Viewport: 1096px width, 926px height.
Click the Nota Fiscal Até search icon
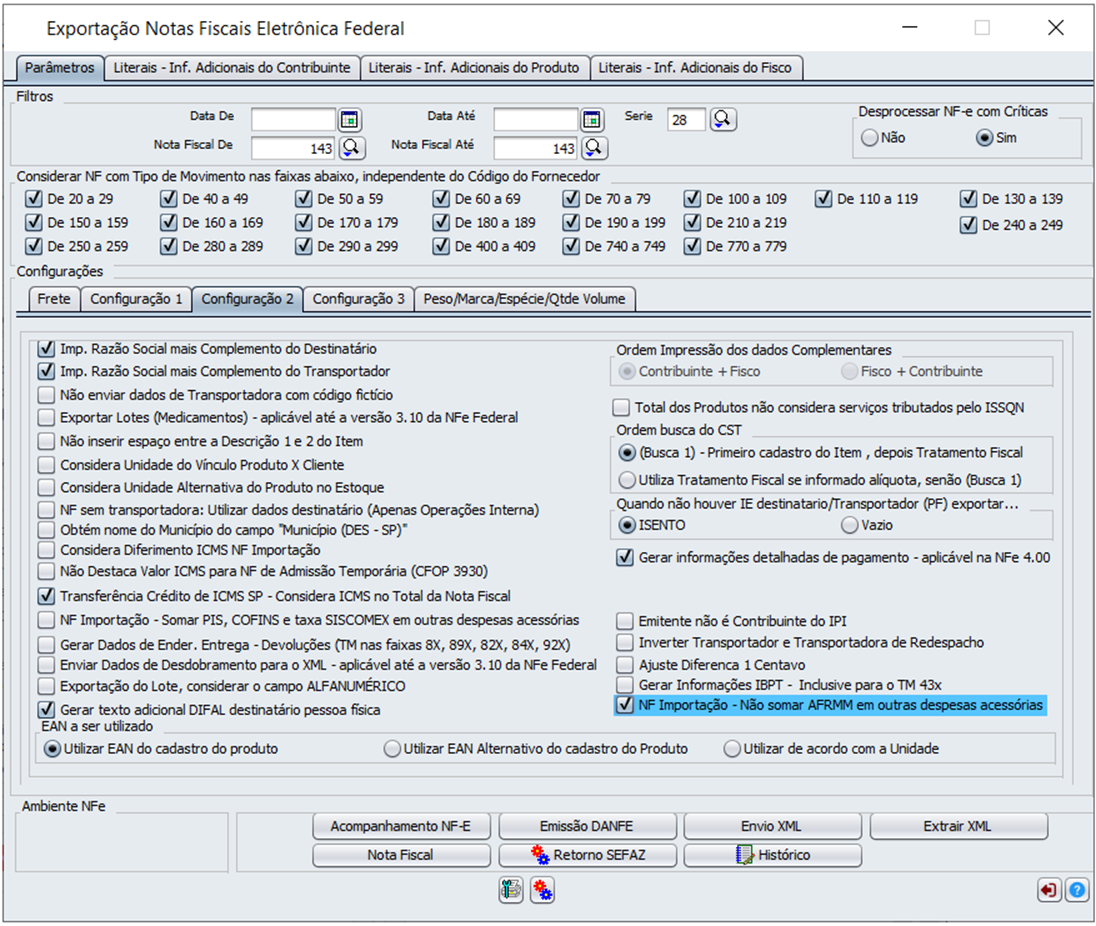pyautogui.click(x=594, y=147)
